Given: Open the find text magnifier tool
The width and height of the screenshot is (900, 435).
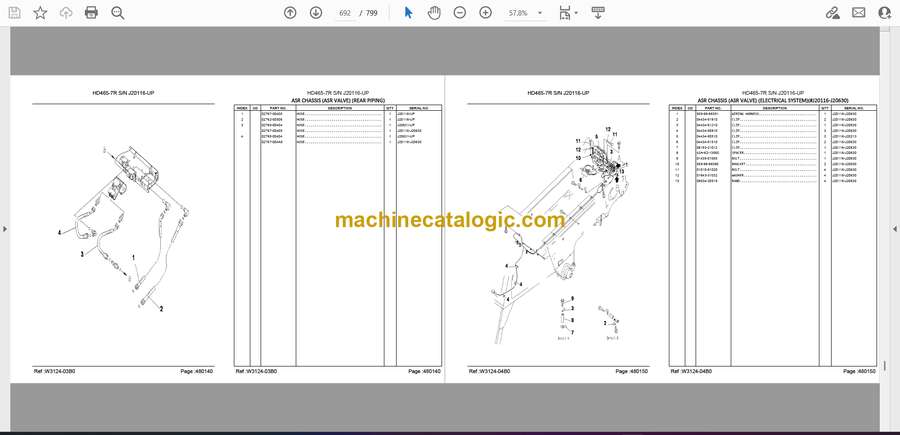Looking at the screenshot, I should pyautogui.click(x=118, y=13).
